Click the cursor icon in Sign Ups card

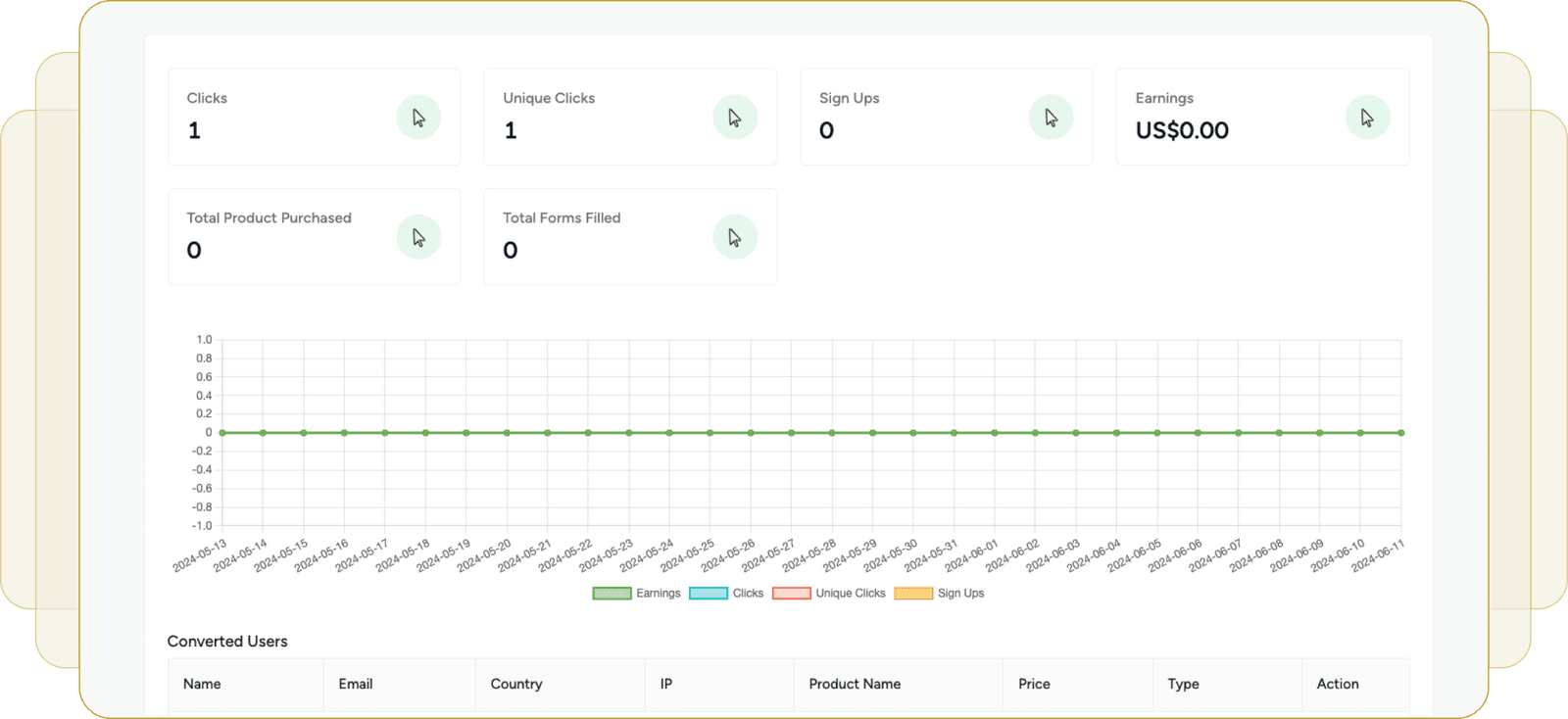(x=1051, y=118)
